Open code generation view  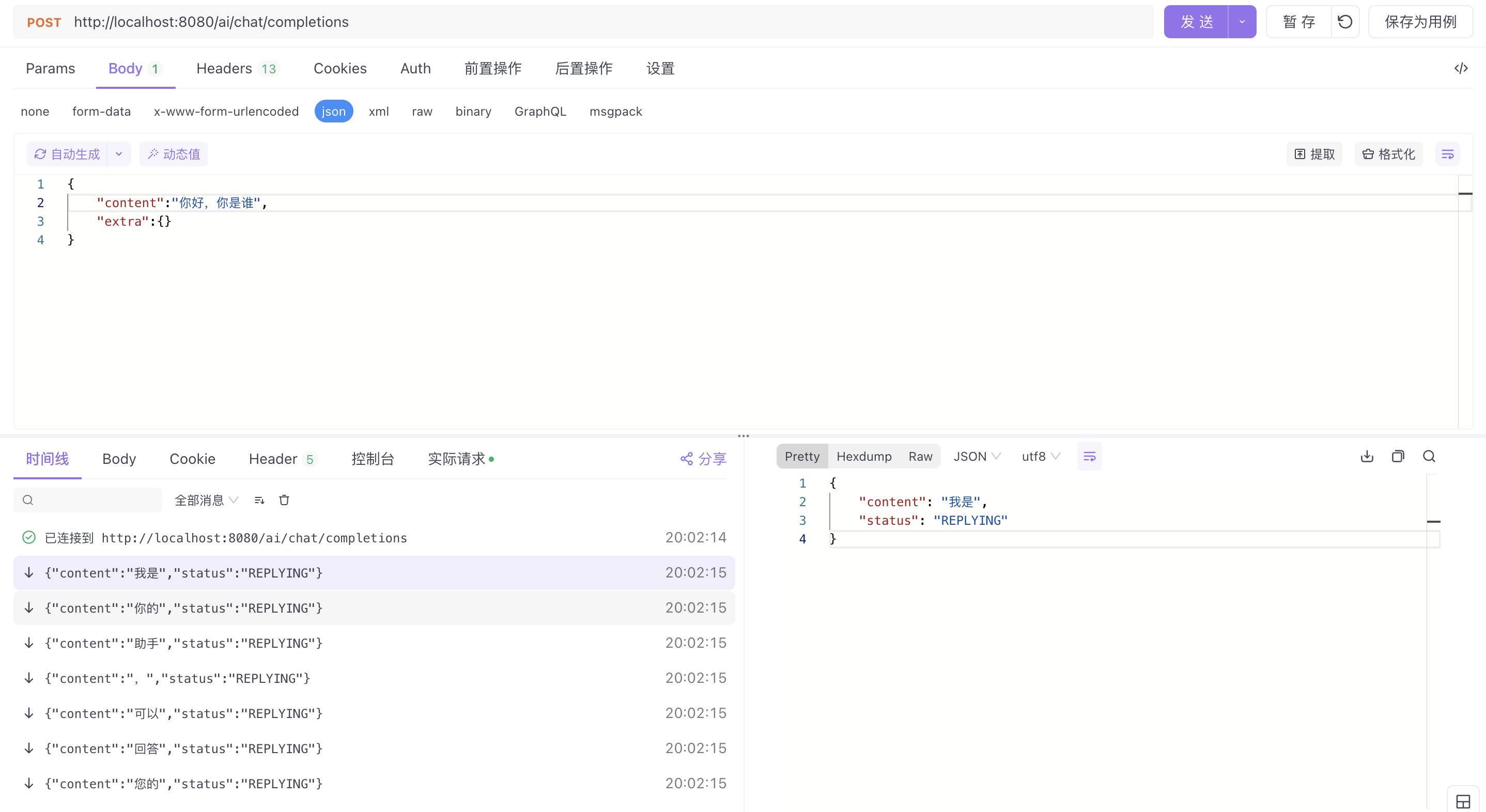point(1461,68)
